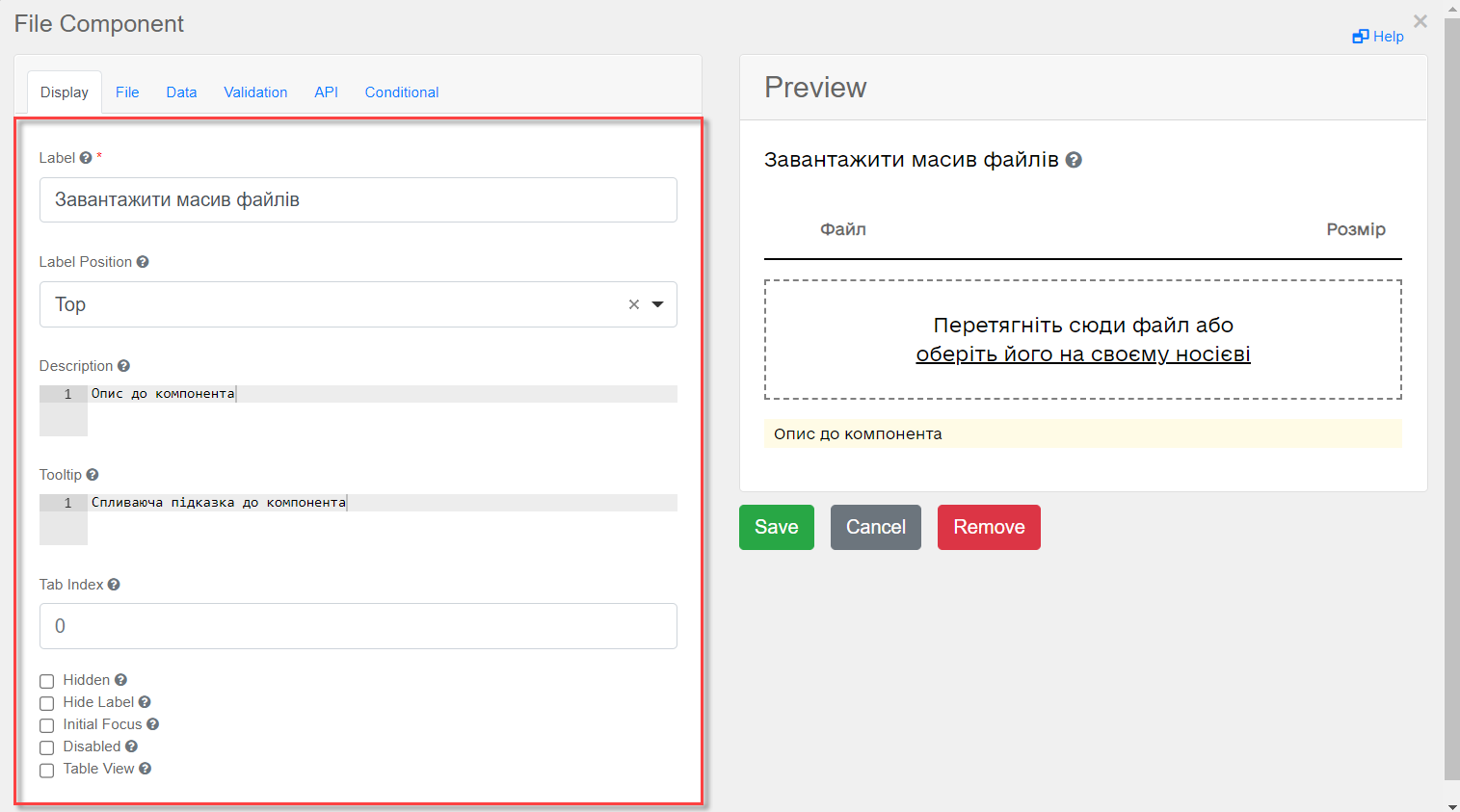The image size is (1460, 812).
Task: Switch to the File tab
Action: tap(127, 92)
